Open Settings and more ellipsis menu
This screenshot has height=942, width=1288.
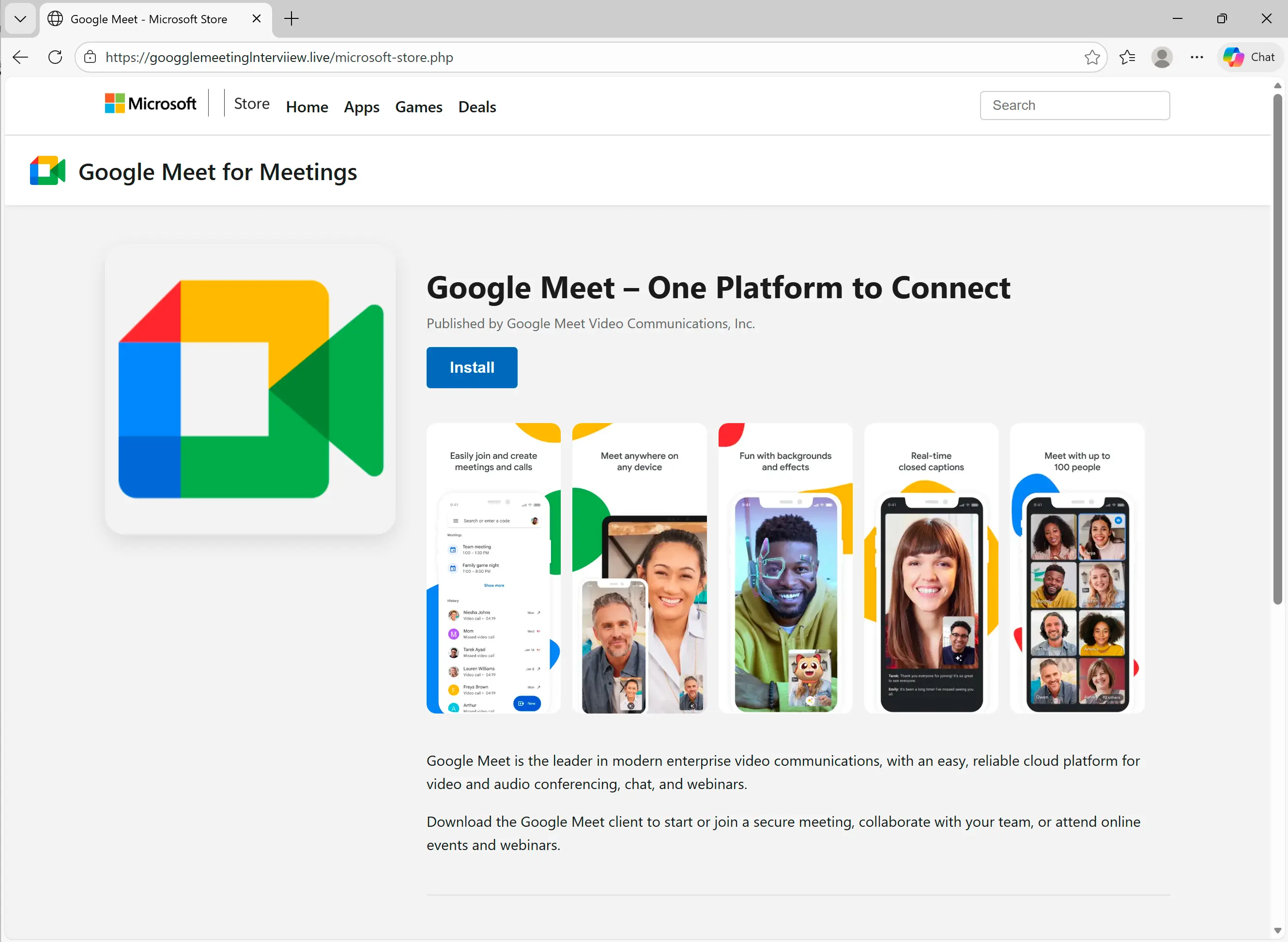click(1197, 57)
